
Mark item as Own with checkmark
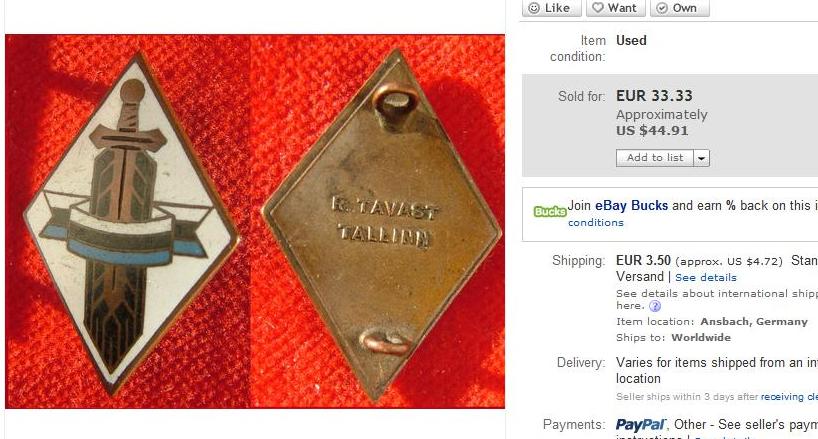(x=679, y=8)
